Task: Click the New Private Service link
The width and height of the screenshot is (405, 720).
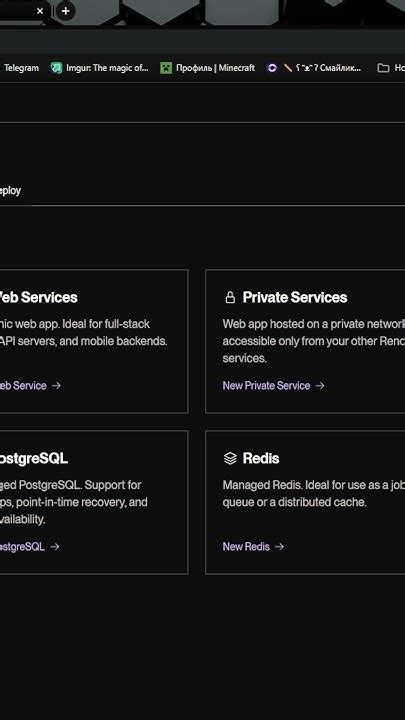Action: pyautogui.click(x=266, y=386)
